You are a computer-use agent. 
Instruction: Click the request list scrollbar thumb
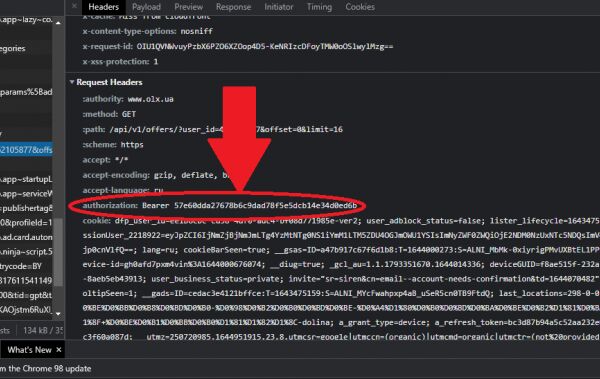click(x=58, y=252)
